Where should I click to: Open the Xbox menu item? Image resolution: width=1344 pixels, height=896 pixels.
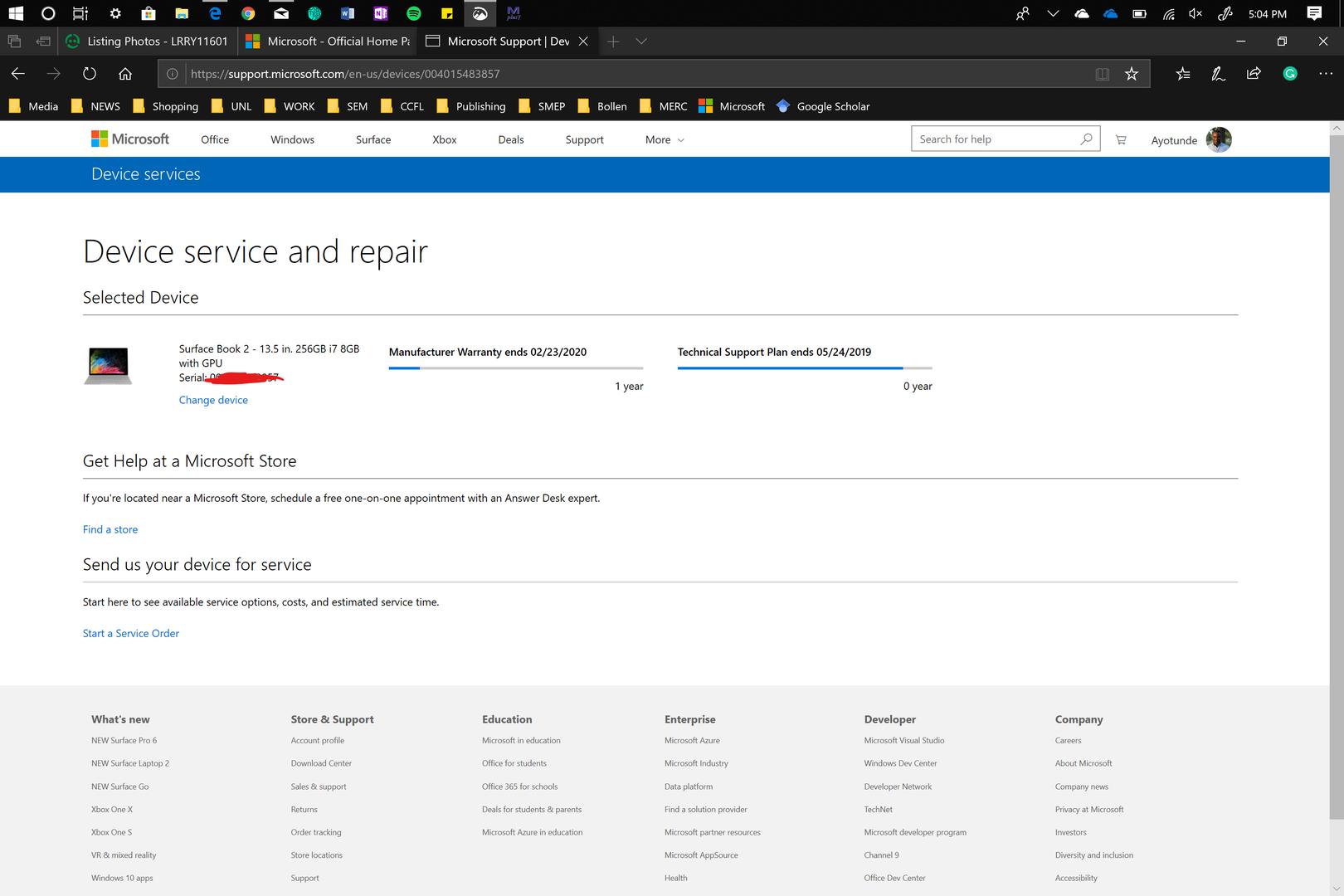445,139
